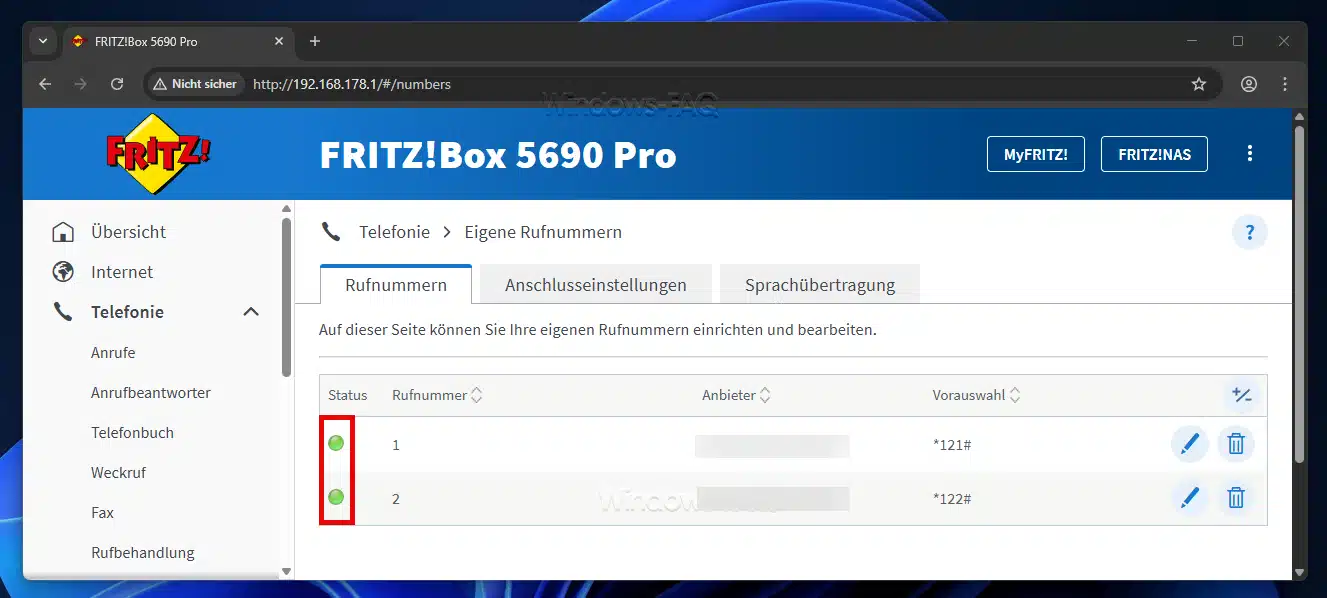This screenshot has height=598, width=1327.
Task: Click the edit pencil for Rufnummer 2
Action: 1189,497
